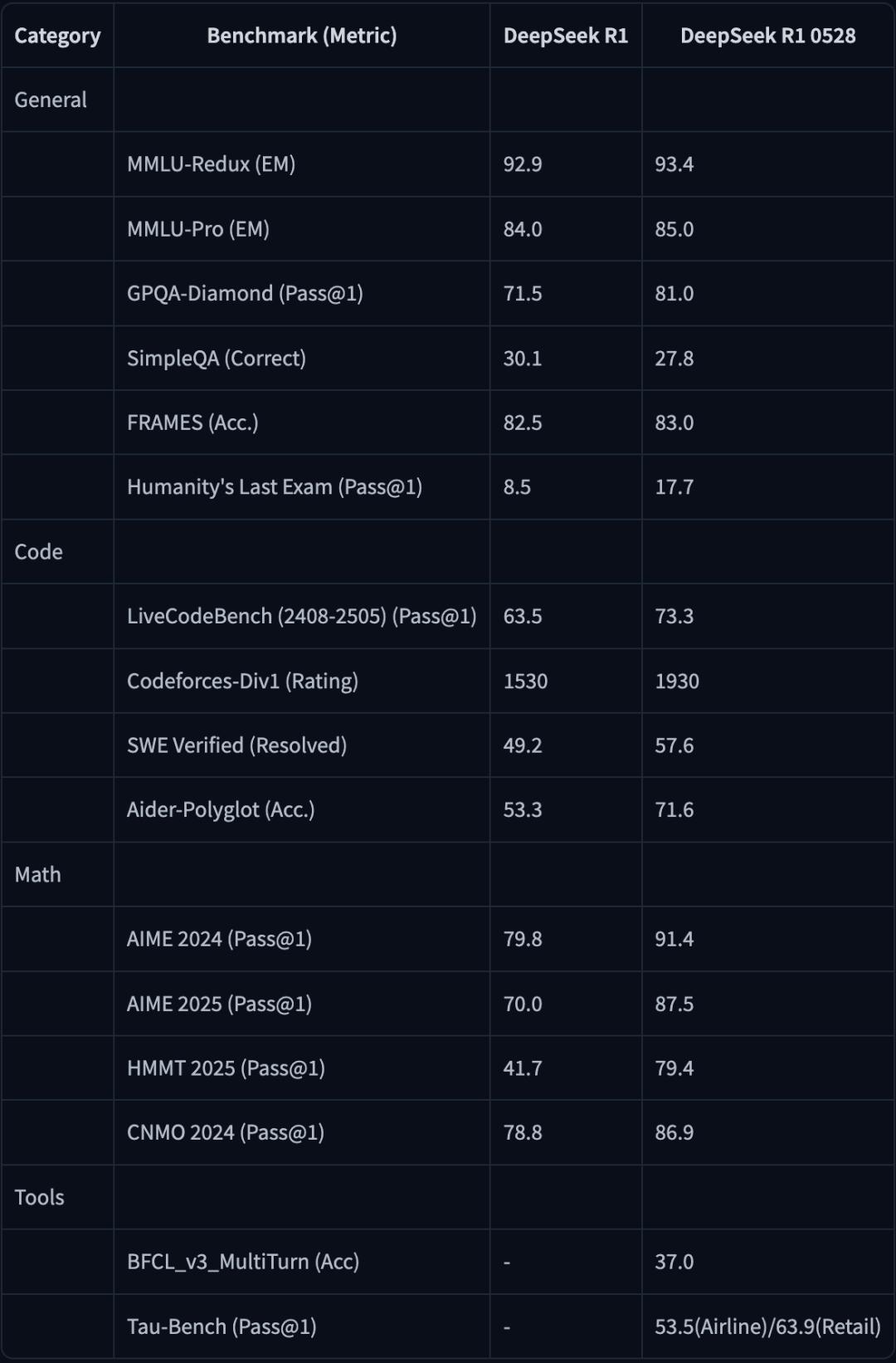Viewport: 896px width, 1363px height.
Task: Select the Math category row label
Action: click(38, 875)
